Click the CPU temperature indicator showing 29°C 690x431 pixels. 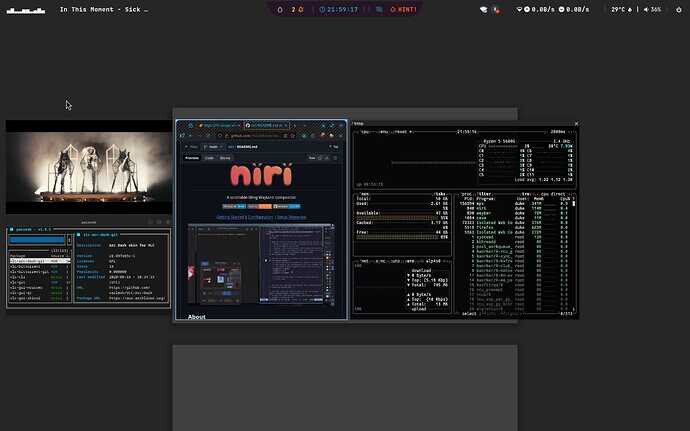(618, 9)
